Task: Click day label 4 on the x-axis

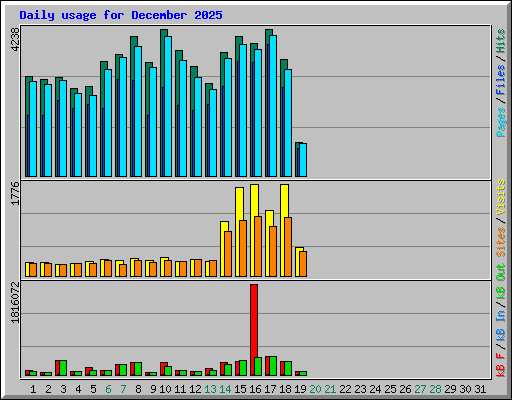Action: point(78,389)
